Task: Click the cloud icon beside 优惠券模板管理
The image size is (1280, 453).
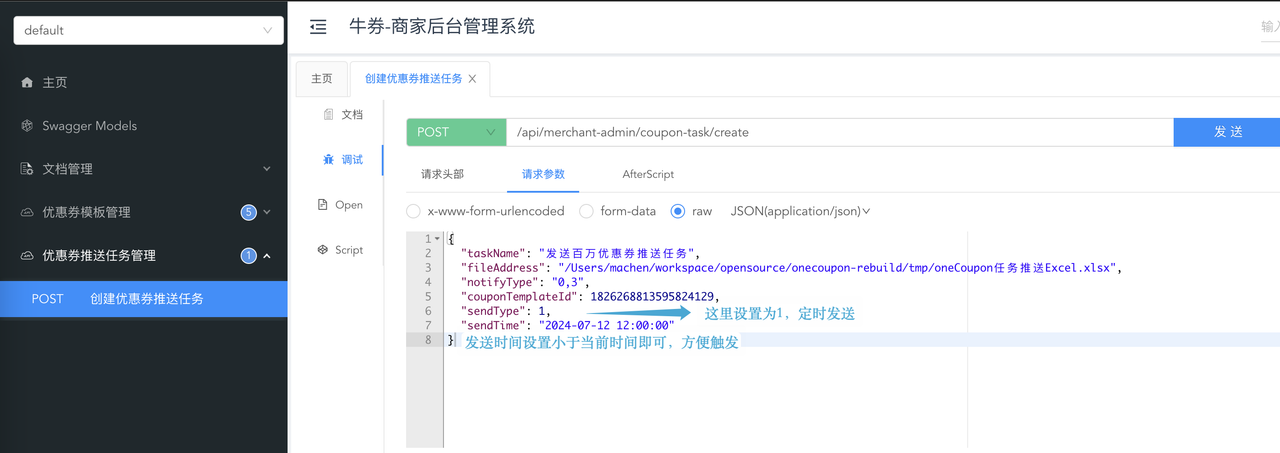Action: pyautogui.click(x=27, y=212)
